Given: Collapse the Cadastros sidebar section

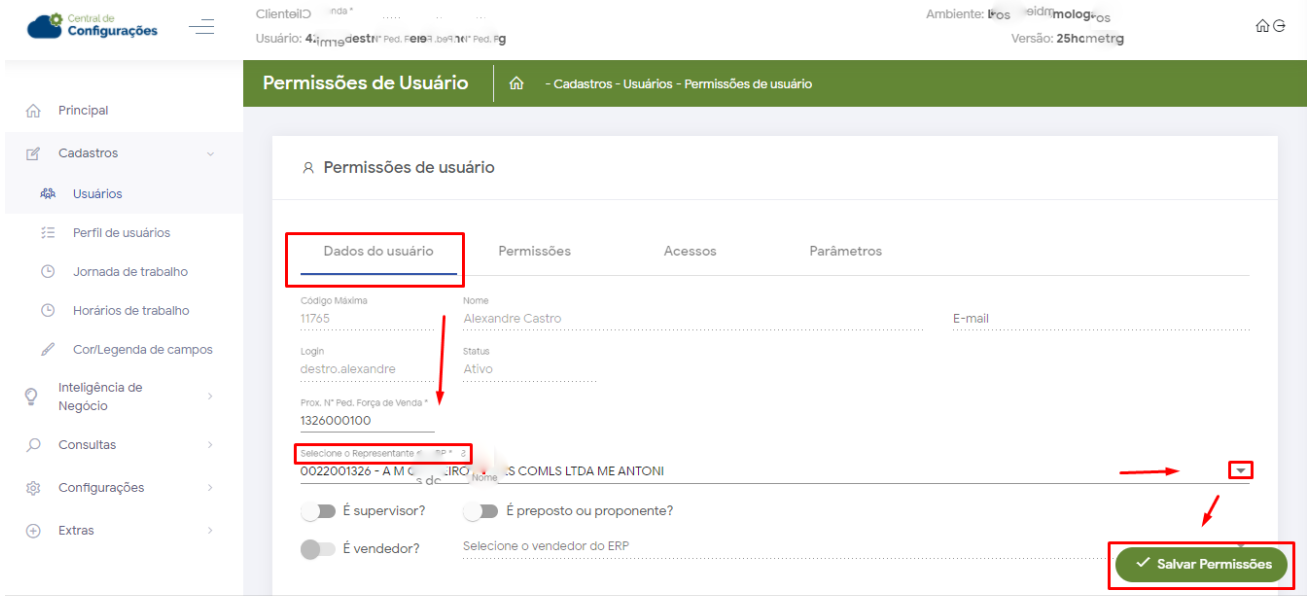Looking at the screenshot, I should tap(210, 154).
